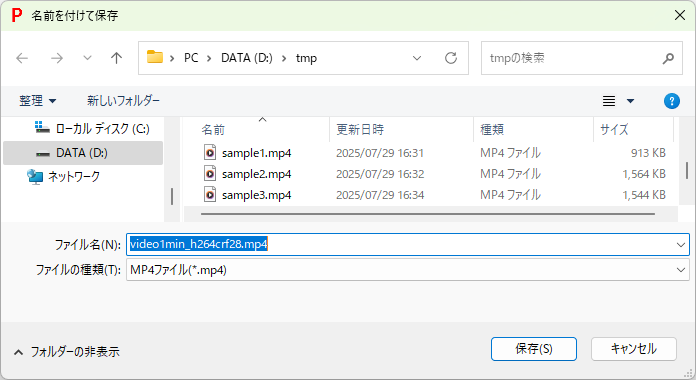Click the キャンセル button
Viewport: 696px width, 380px height.
(x=633, y=349)
